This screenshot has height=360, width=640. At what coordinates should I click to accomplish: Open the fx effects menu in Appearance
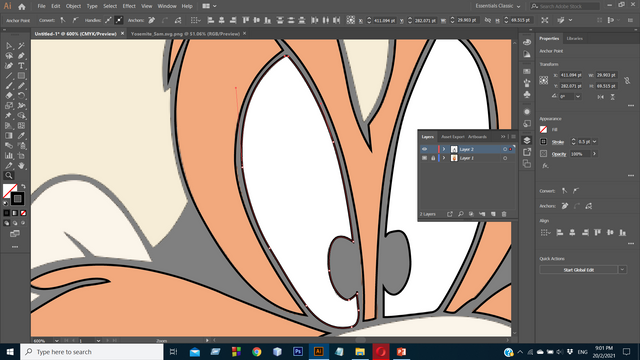tap(545, 166)
